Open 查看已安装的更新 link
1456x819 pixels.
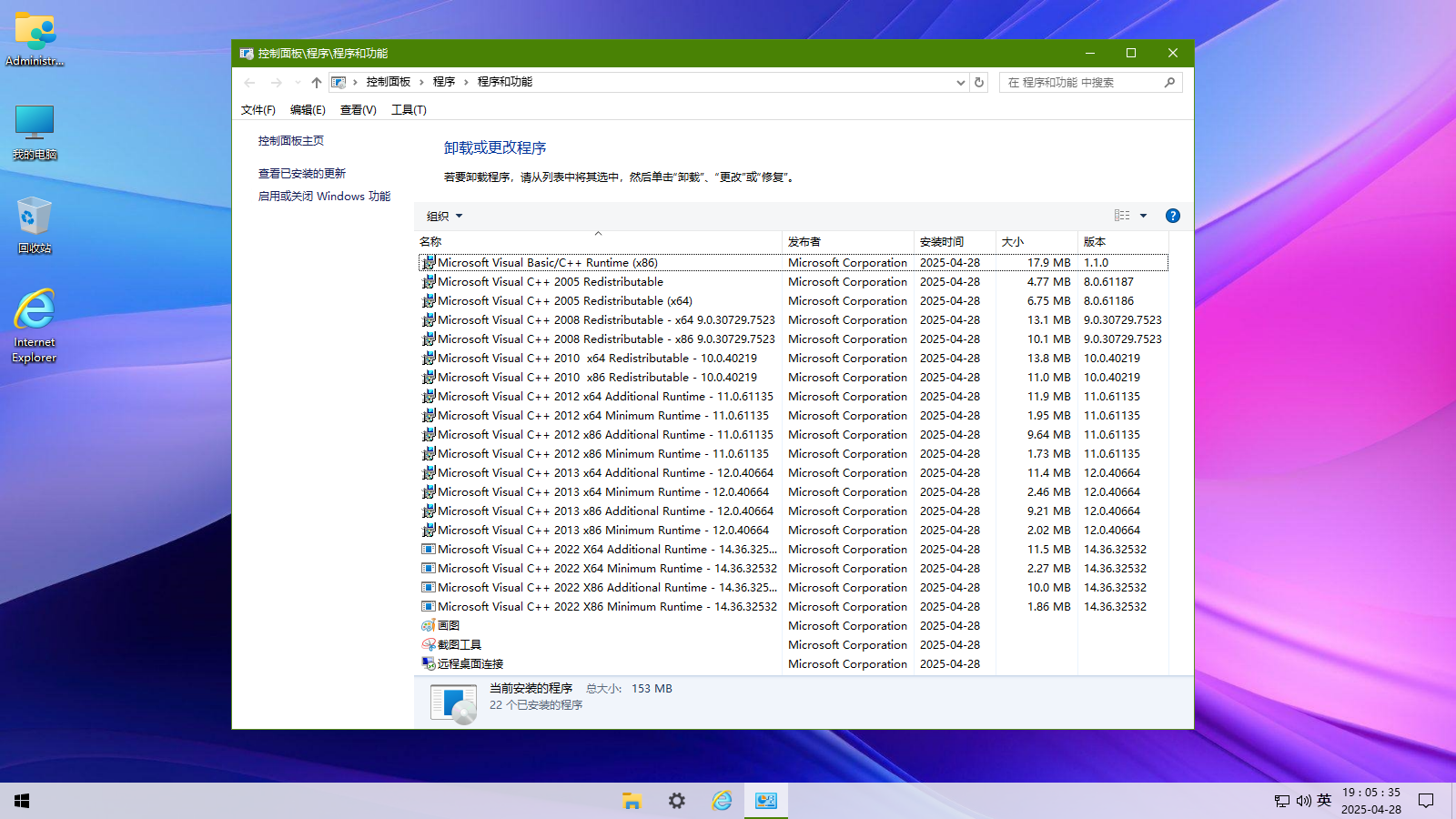[x=302, y=174]
